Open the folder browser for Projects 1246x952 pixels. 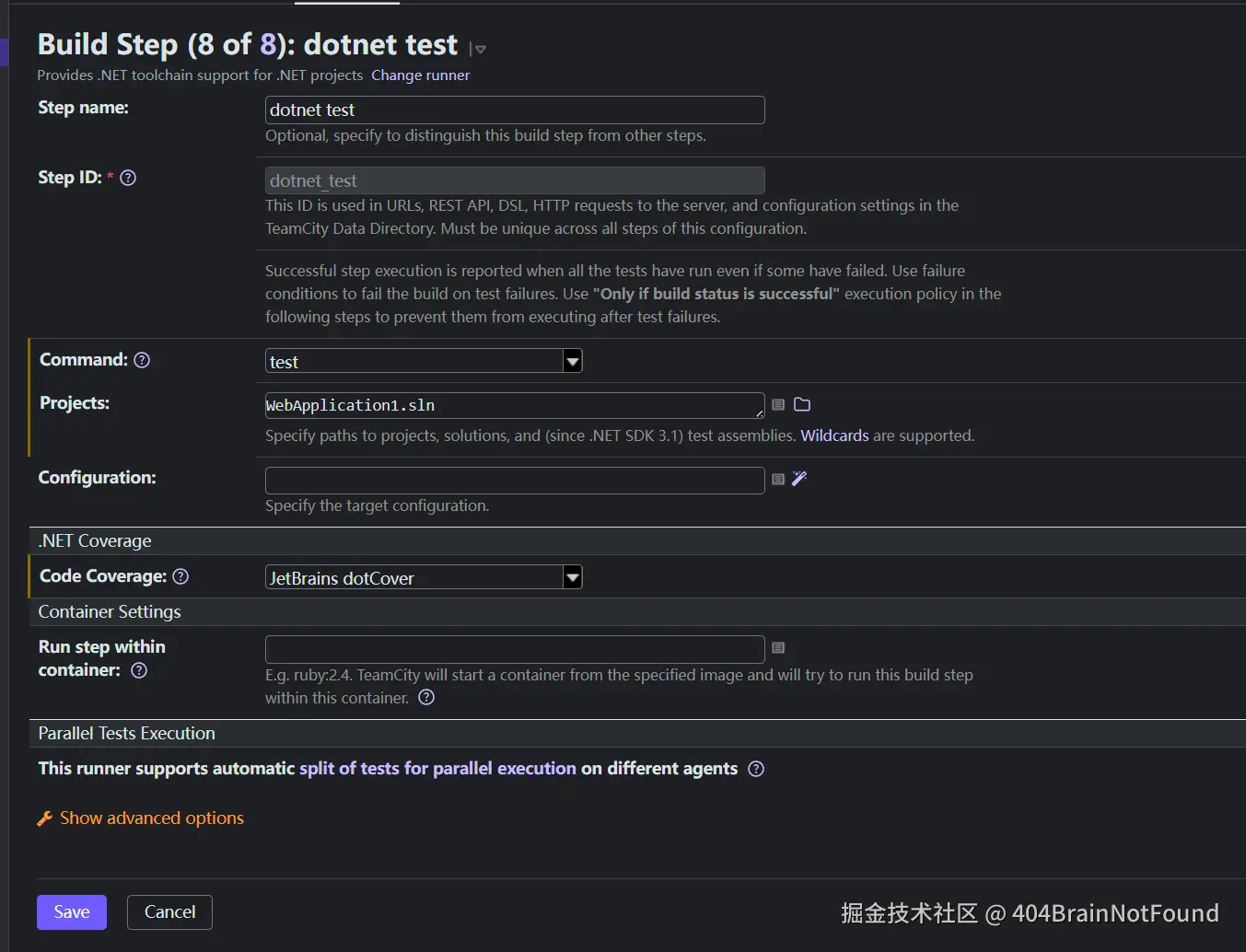[802, 404]
